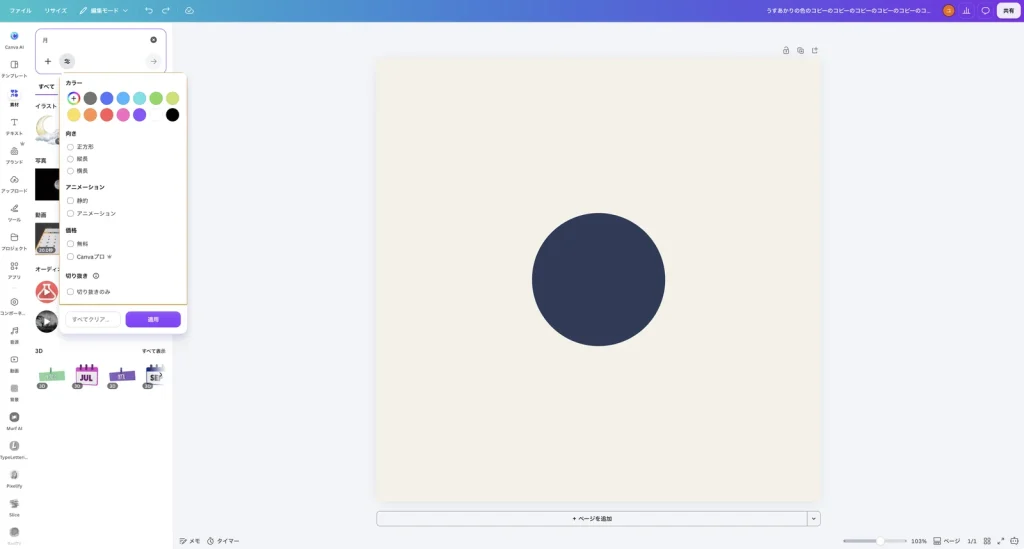Viewport: 1024px width, 549px height.
Task: Open the テキスト text panel
Action: click(14, 126)
